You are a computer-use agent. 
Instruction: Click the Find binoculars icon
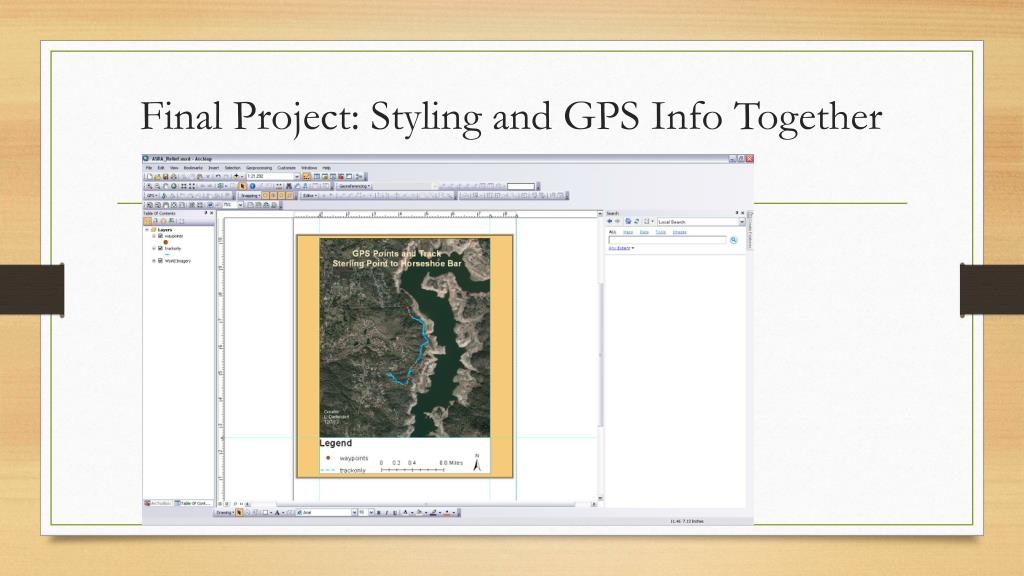[289, 186]
